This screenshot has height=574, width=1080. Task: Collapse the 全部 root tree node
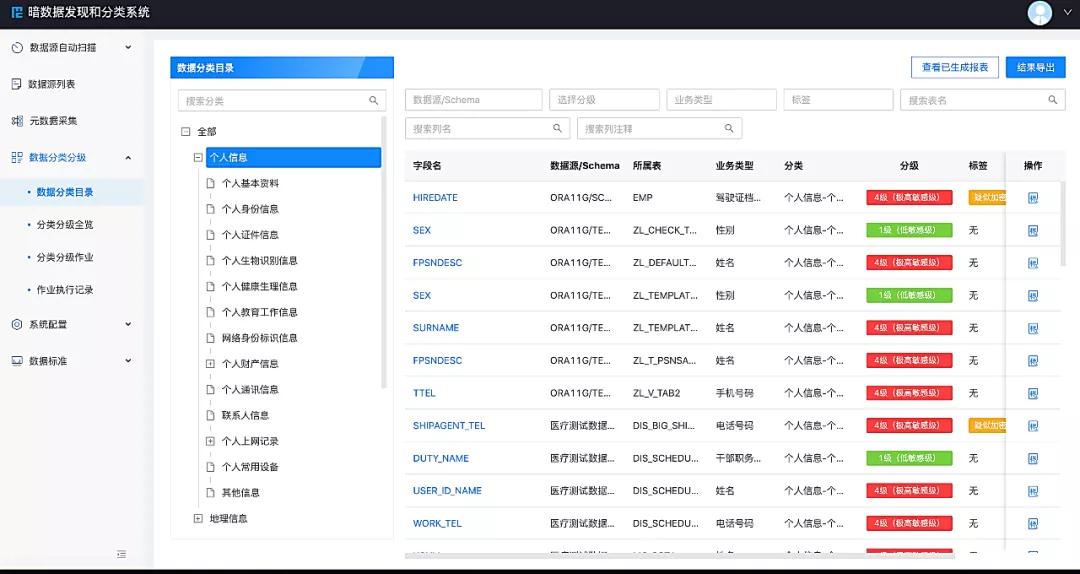[185, 132]
